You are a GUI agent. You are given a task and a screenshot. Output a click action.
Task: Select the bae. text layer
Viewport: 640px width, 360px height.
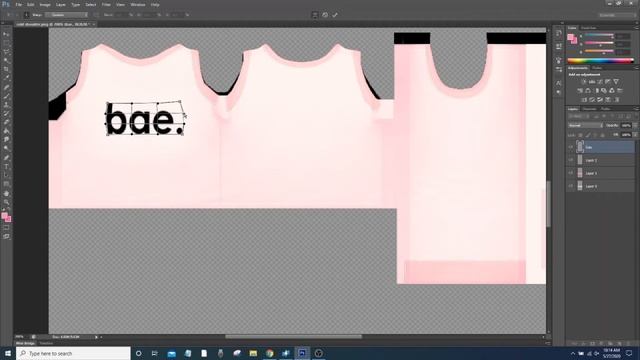coord(600,147)
